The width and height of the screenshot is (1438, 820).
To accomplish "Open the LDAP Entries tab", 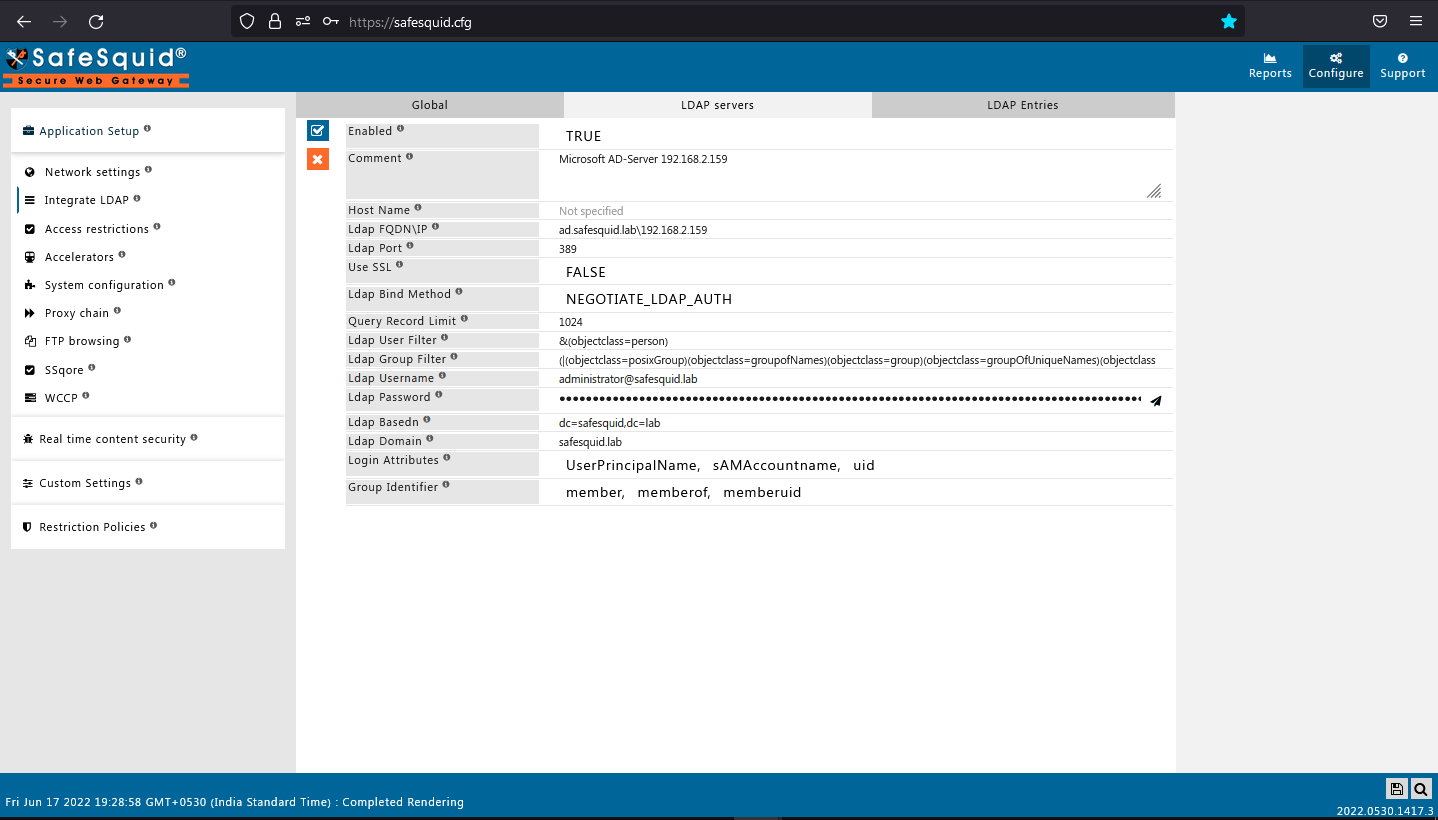I will (1023, 104).
